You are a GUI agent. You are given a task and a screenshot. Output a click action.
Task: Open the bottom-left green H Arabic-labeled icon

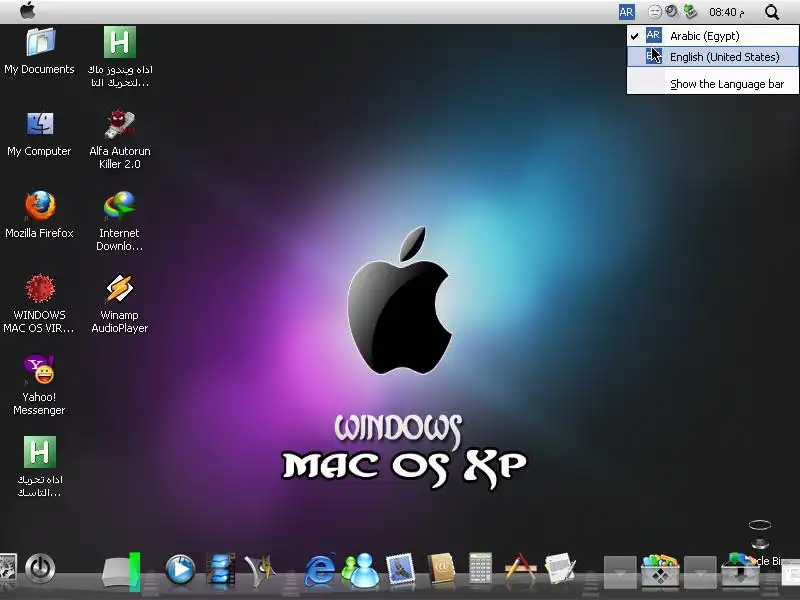(39, 467)
